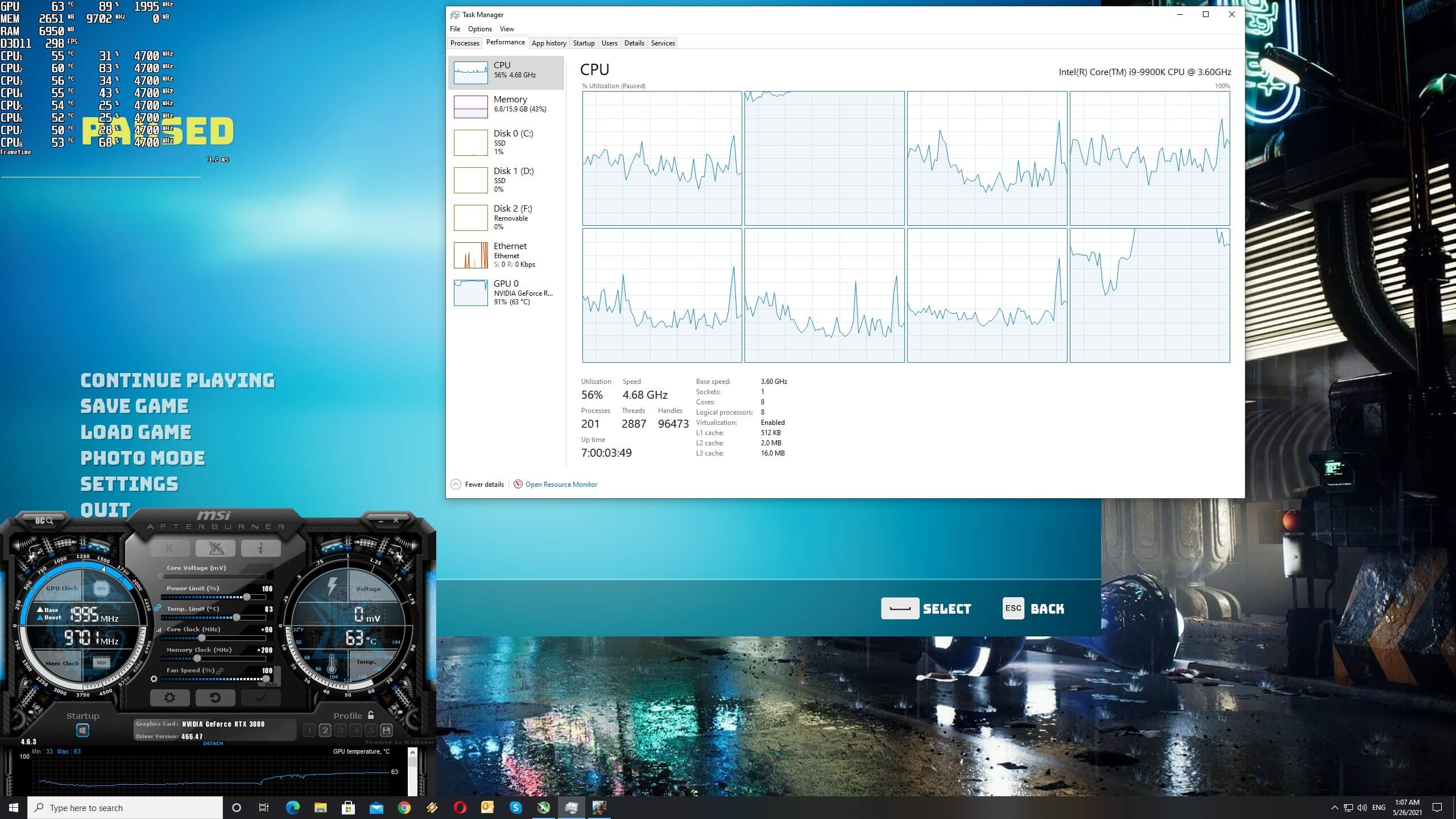Click the Afterburner info button
Viewport: 1456px width, 819px height.
(260, 548)
